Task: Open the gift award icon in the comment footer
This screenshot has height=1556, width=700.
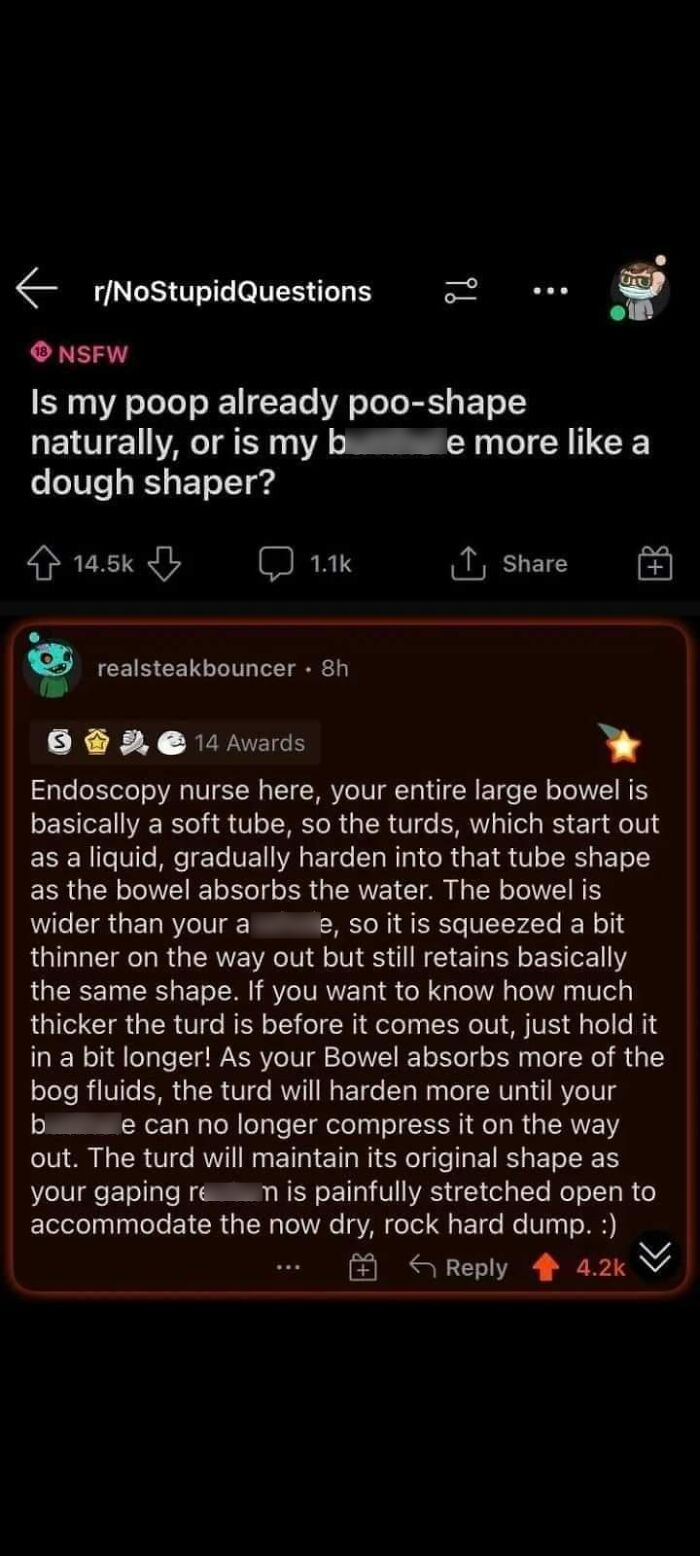Action: 362,1267
